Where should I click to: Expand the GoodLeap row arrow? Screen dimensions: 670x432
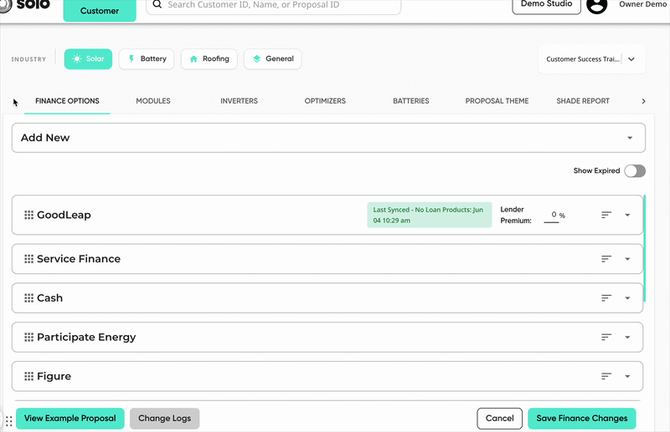[627, 215]
